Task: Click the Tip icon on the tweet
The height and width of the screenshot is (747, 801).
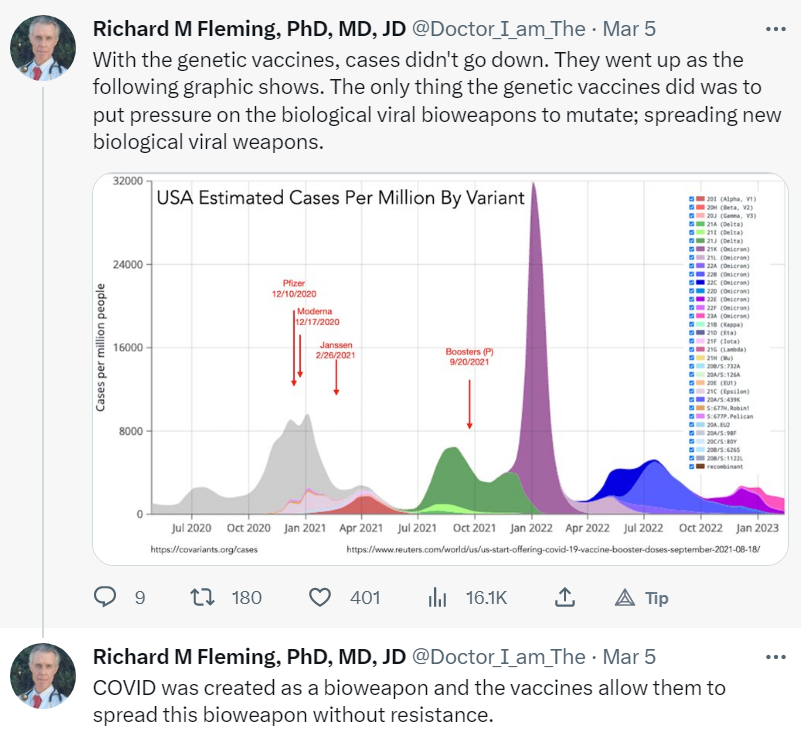Action: click(627, 597)
